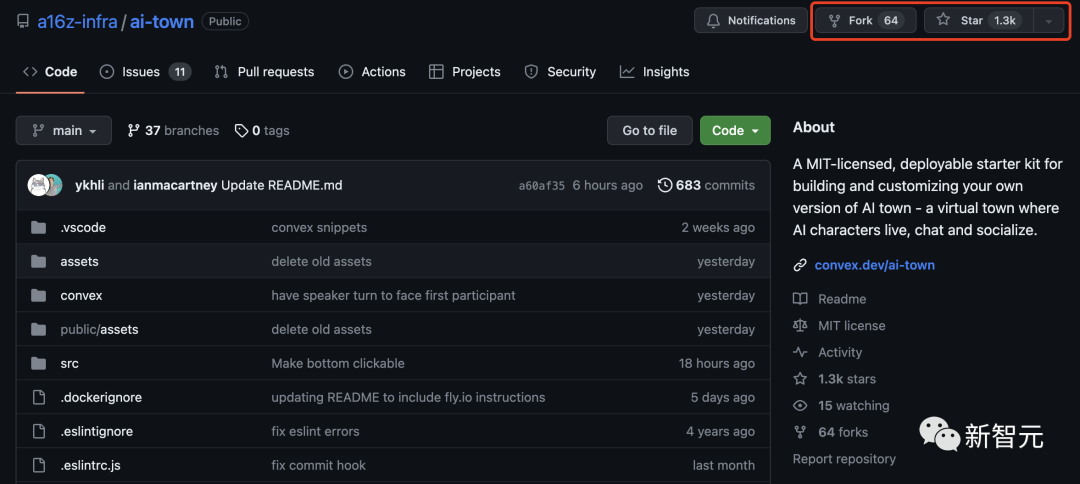Switch to the Issues tab
The image size is (1080, 484).
(x=145, y=72)
